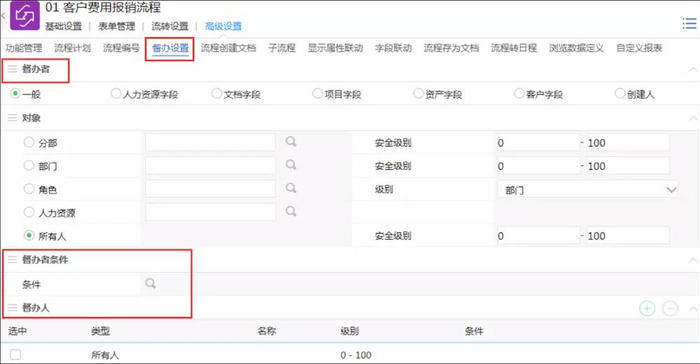Collapse the 对象 section chevron
This screenshot has height=364, width=700.
pyautogui.click(x=692, y=118)
